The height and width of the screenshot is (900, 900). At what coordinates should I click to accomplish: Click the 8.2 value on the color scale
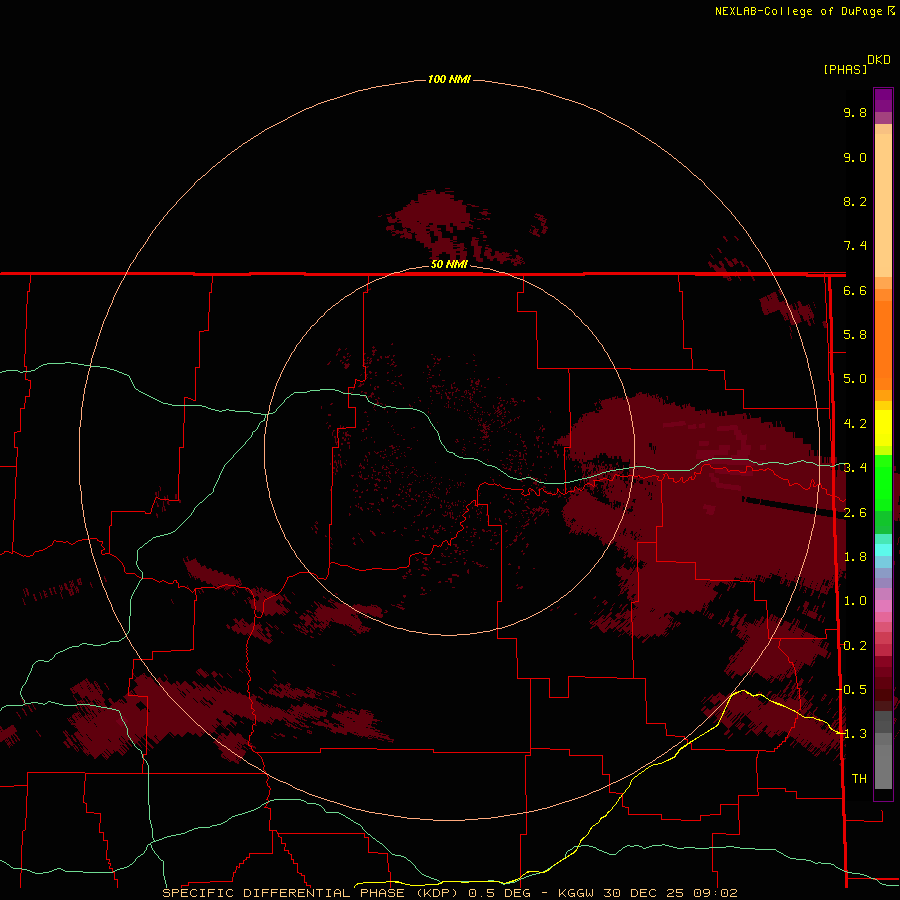click(855, 201)
